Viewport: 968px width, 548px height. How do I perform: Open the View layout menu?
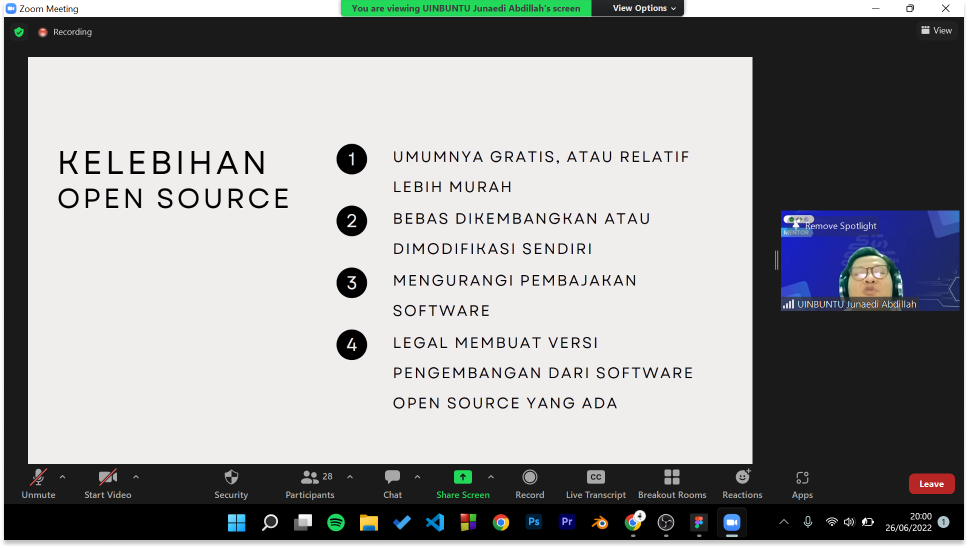coord(936,31)
